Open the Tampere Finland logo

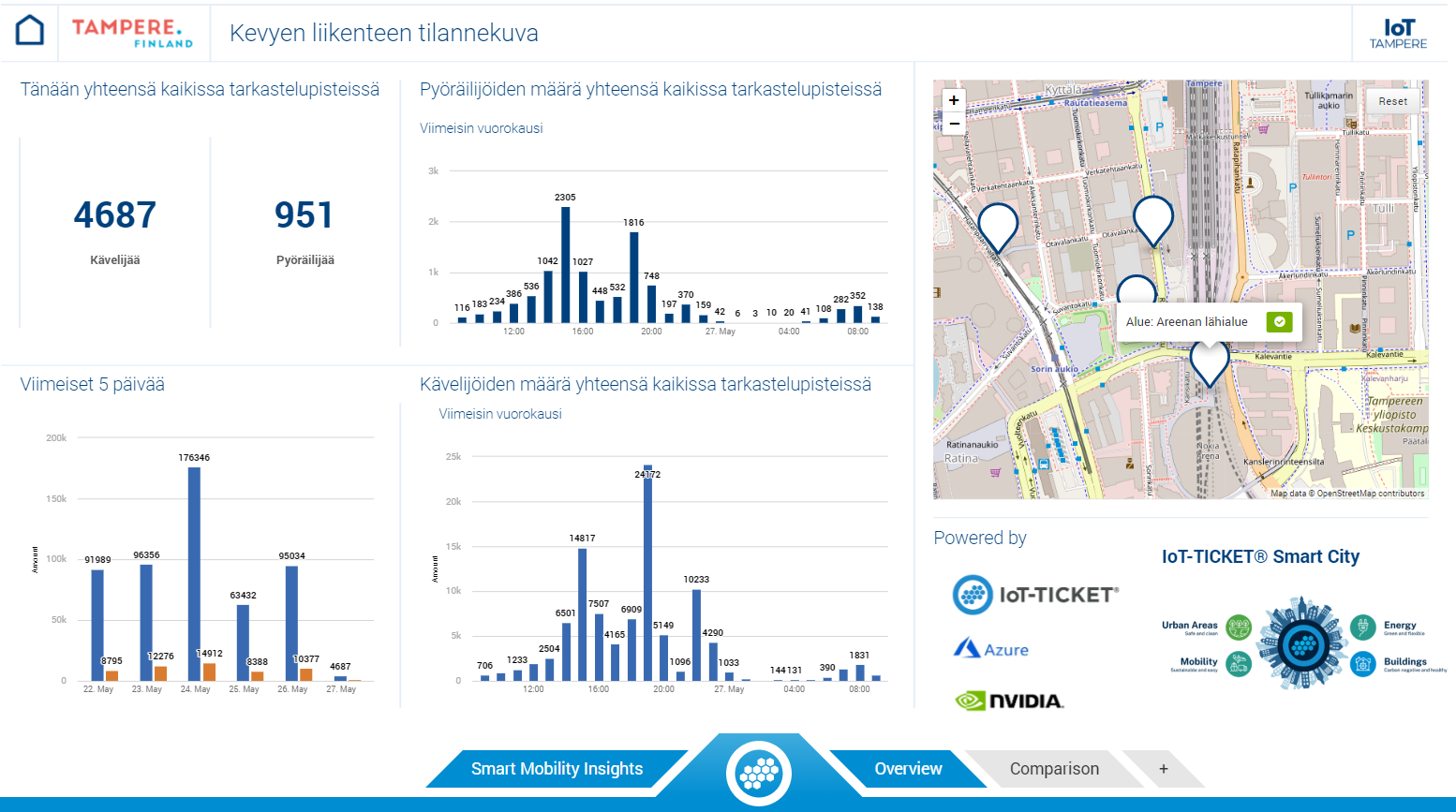pos(132,33)
